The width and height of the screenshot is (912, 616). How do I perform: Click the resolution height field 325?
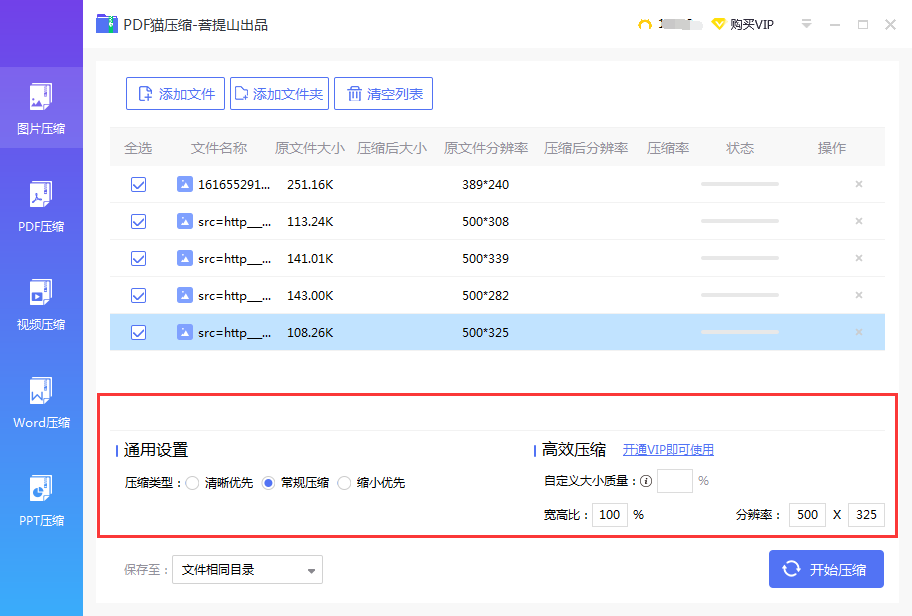[x=866, y=515]
